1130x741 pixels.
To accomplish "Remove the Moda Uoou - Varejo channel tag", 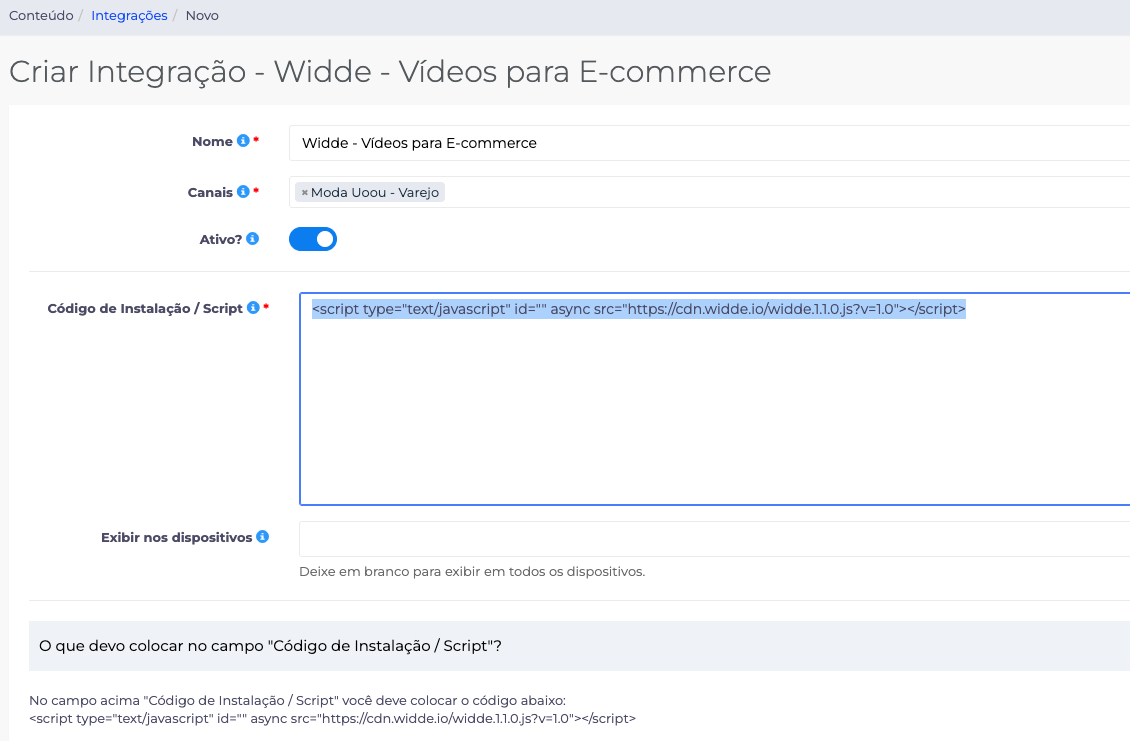I will pyautogui.click(x=305, y=192).
